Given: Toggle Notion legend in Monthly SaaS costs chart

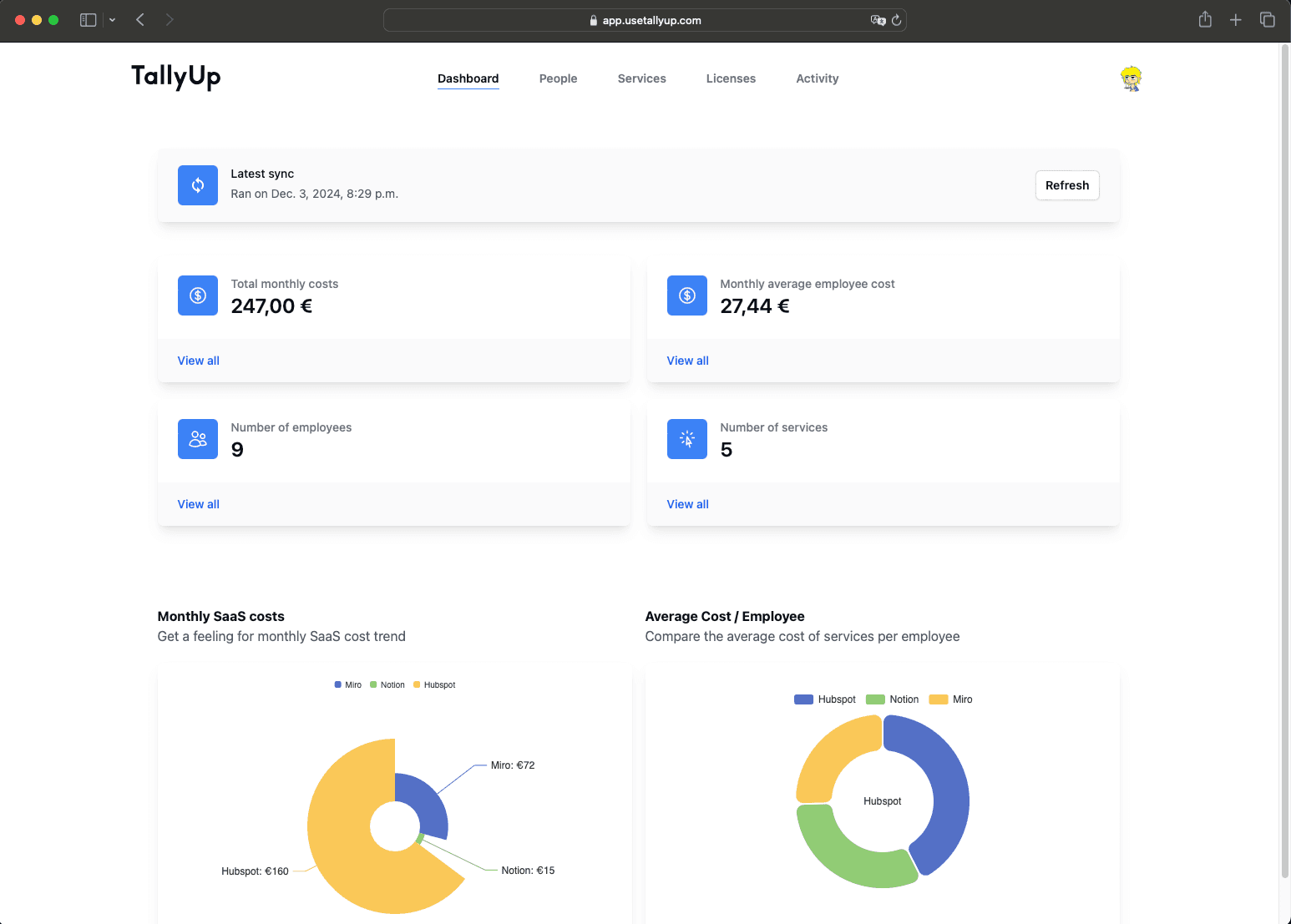Looking at the screenshot, I should (387, 684).
